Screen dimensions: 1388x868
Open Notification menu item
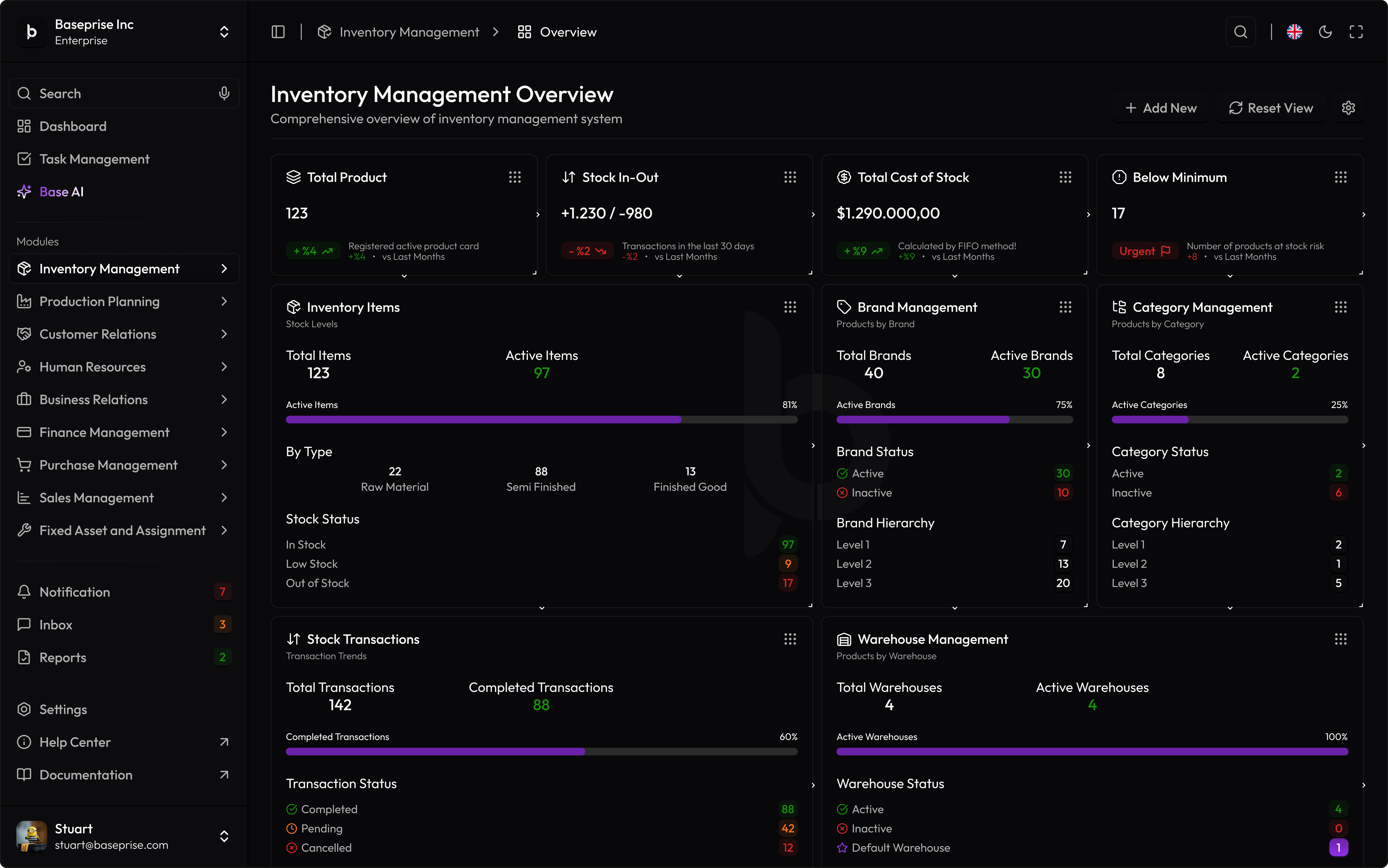tap(75, 592)
